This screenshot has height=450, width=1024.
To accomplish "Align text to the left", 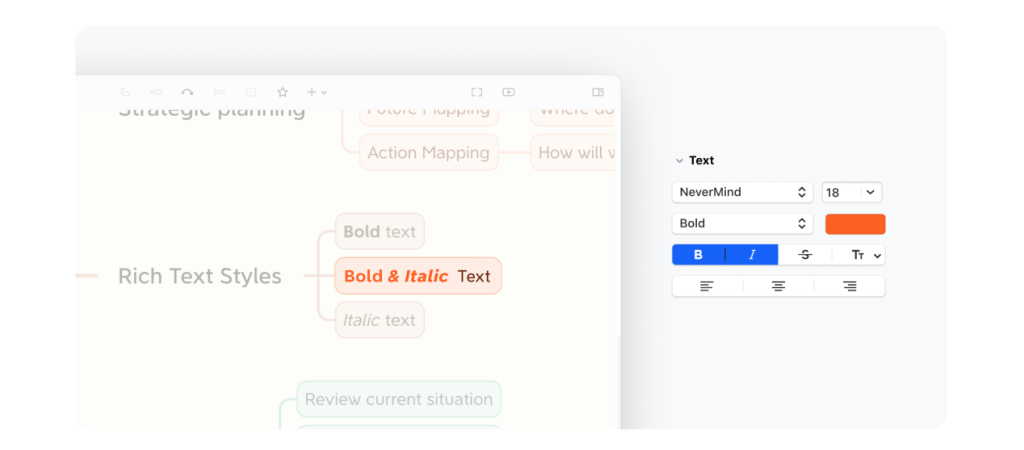I will (x=707, y=286).
